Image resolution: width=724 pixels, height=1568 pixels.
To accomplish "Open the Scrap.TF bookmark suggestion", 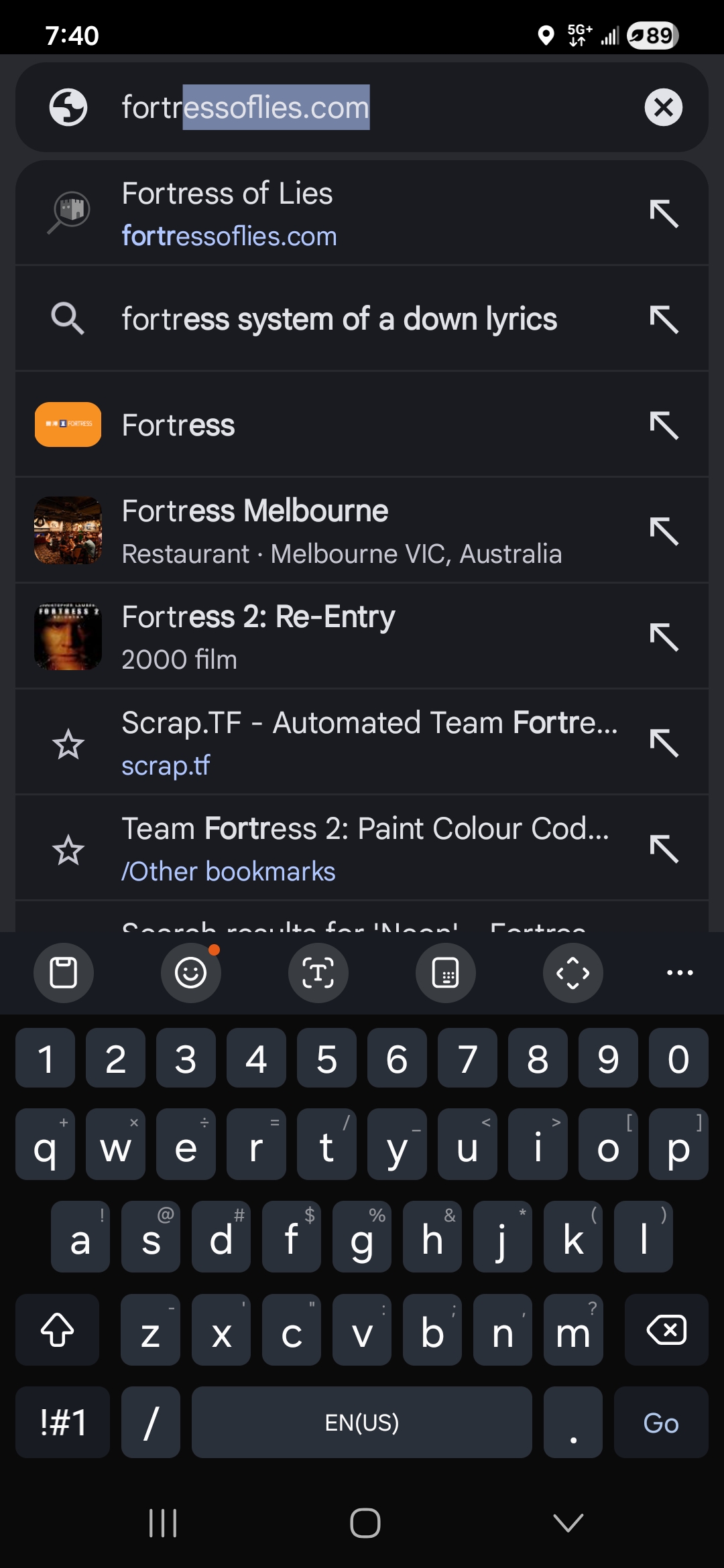I will [335, 742].
